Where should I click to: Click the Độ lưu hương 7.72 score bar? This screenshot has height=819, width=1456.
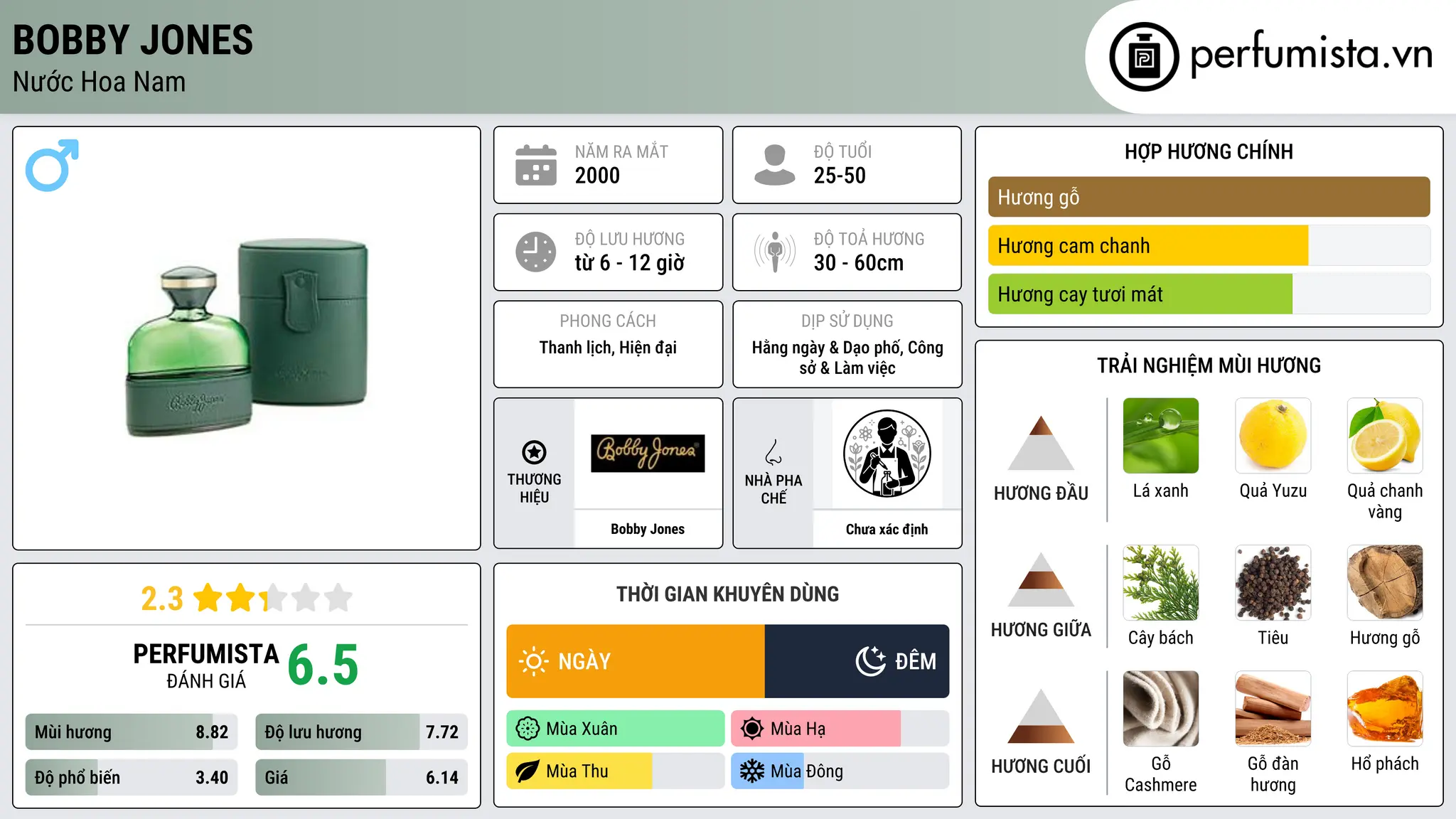click(x=361, y=732)
